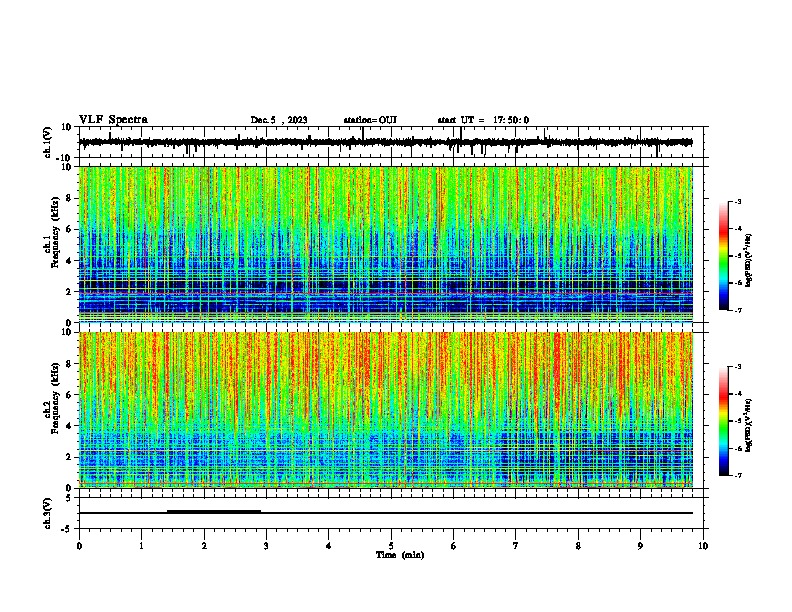
Task: Click the "-3" value on ch.1 colorbar
Action: [x=738, y=201]
